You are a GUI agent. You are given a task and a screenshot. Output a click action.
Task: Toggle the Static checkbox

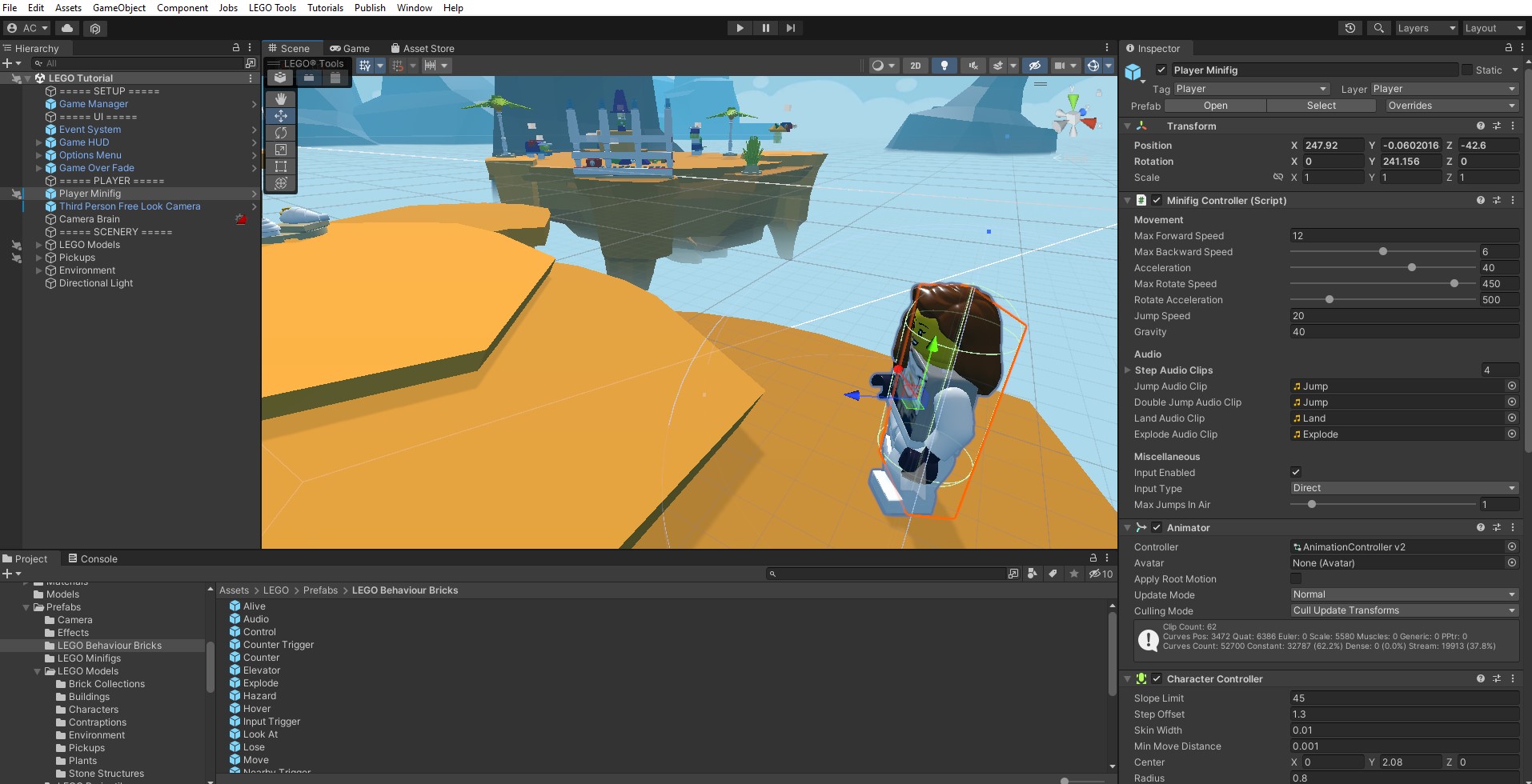(x=1467, y=70)
